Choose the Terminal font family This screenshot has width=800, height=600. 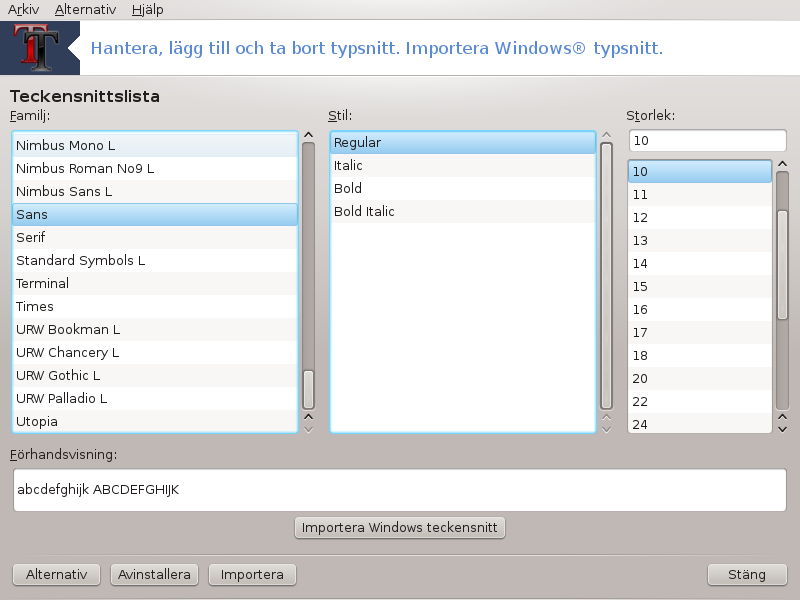tap(155, 283)
